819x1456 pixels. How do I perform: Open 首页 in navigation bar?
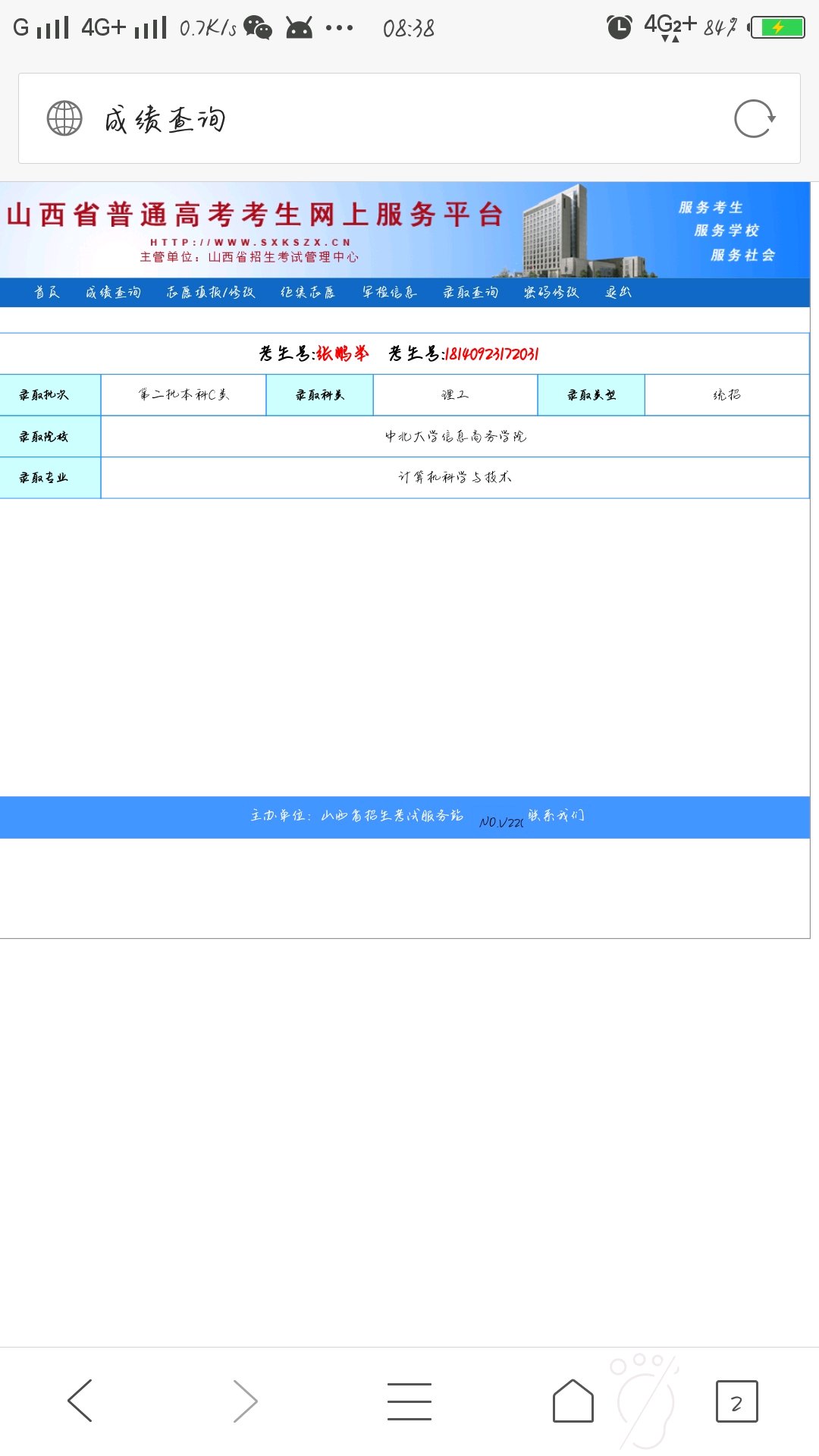click(x=47, y=292)
